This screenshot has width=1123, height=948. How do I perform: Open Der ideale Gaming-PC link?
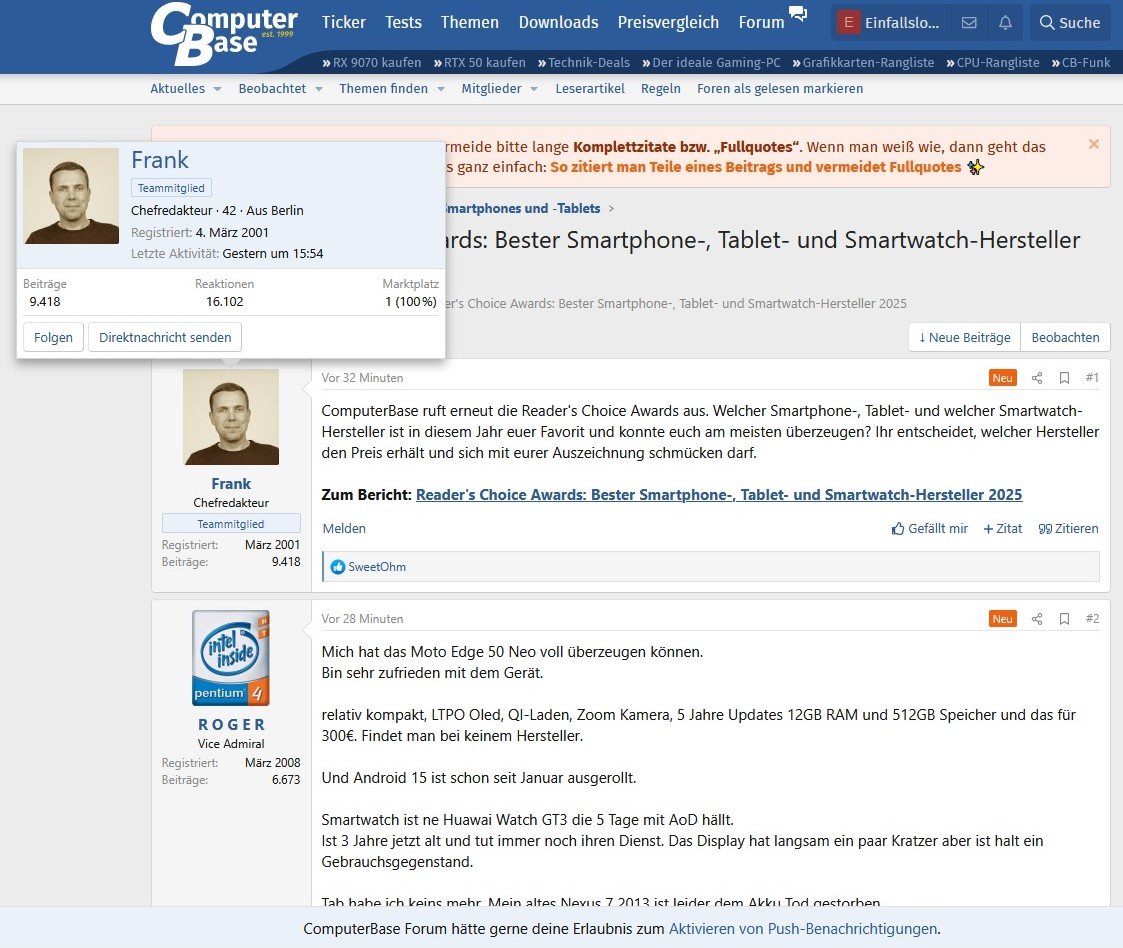(711, 62)
